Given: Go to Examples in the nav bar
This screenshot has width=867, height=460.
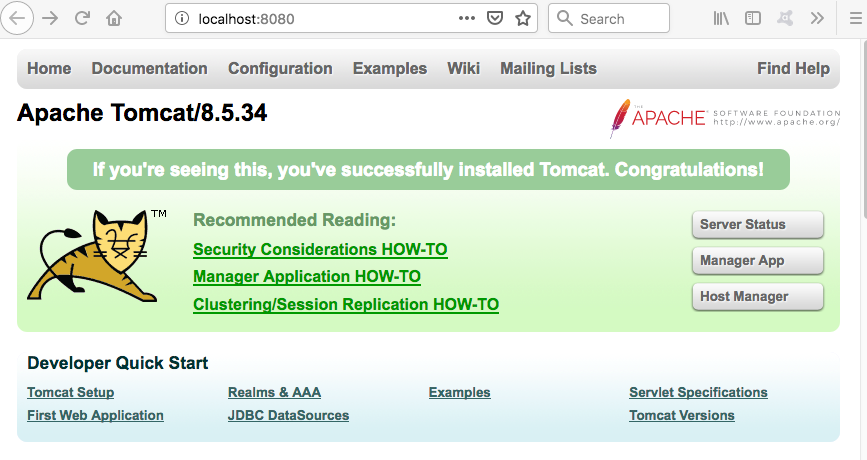Looking at the screenshot, I should click(x=390, y=69).
